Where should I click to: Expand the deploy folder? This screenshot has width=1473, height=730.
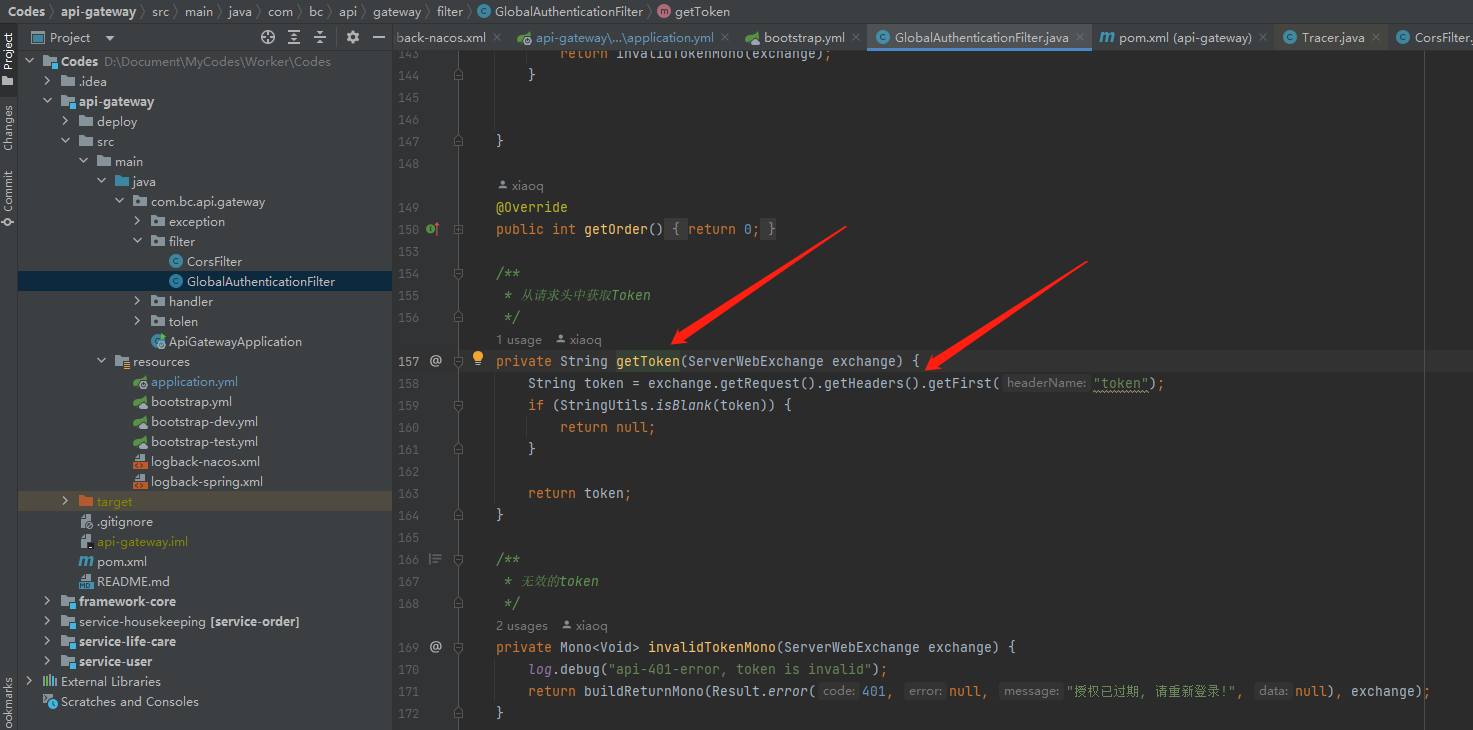[65, 121]
